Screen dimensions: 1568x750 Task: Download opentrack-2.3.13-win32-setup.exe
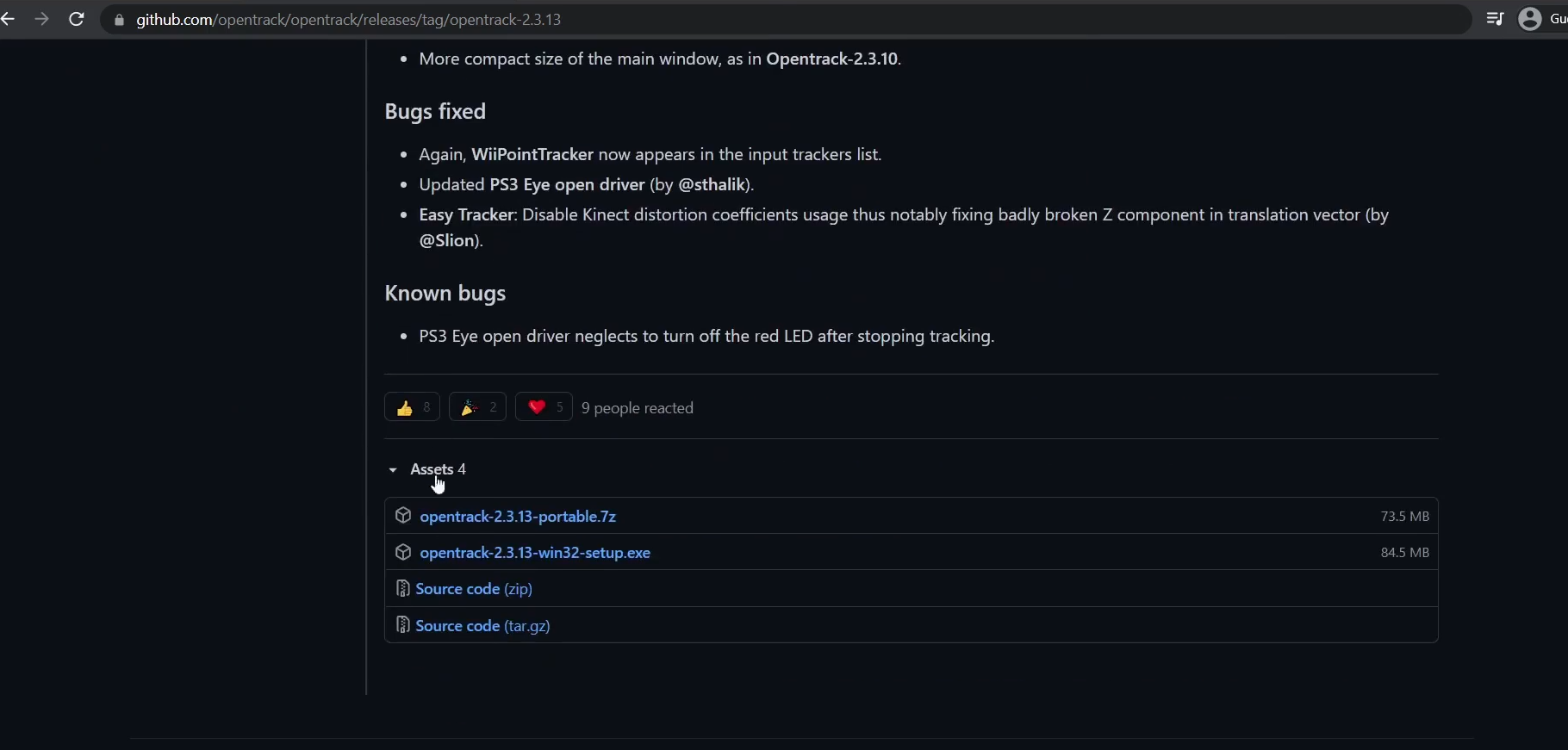[x=535, y=553]
